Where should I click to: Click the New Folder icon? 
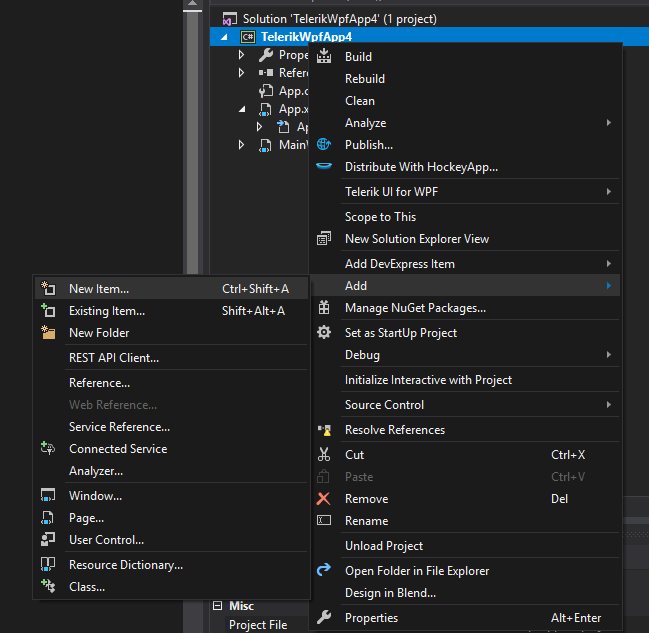coord(48,332)
